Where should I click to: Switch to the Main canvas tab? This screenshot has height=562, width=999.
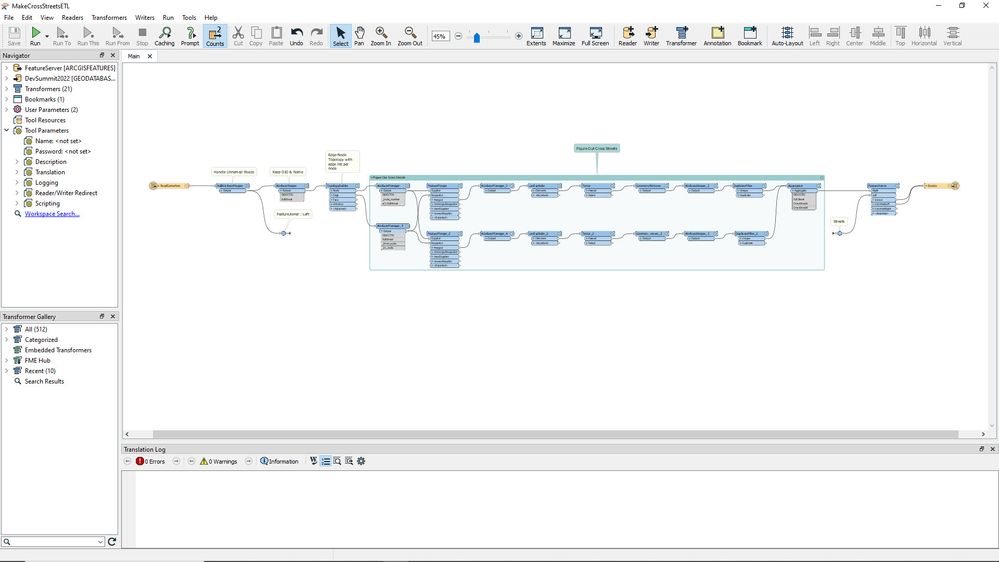coord(134,56)
